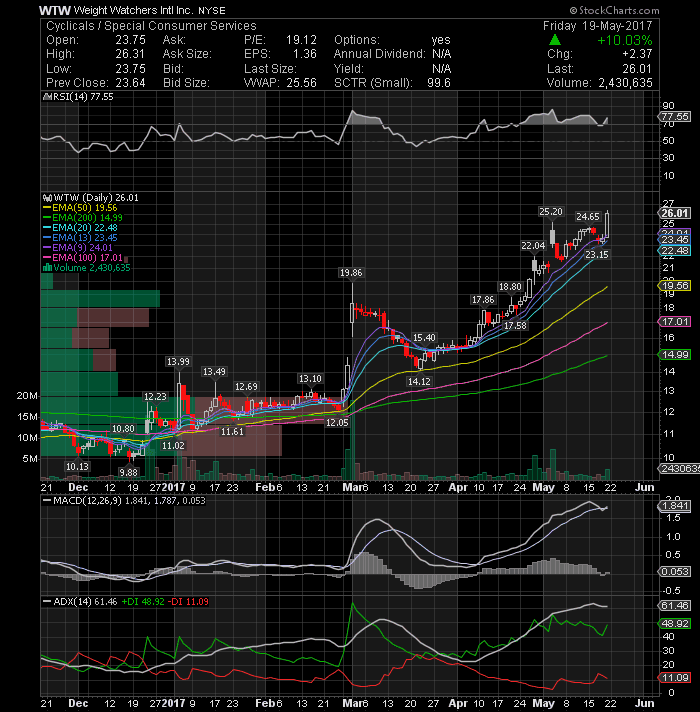This screenshot has height=712, width=700.
Task: Click the EMA(100) 17.01 legend entry
Action: point(83,257)
